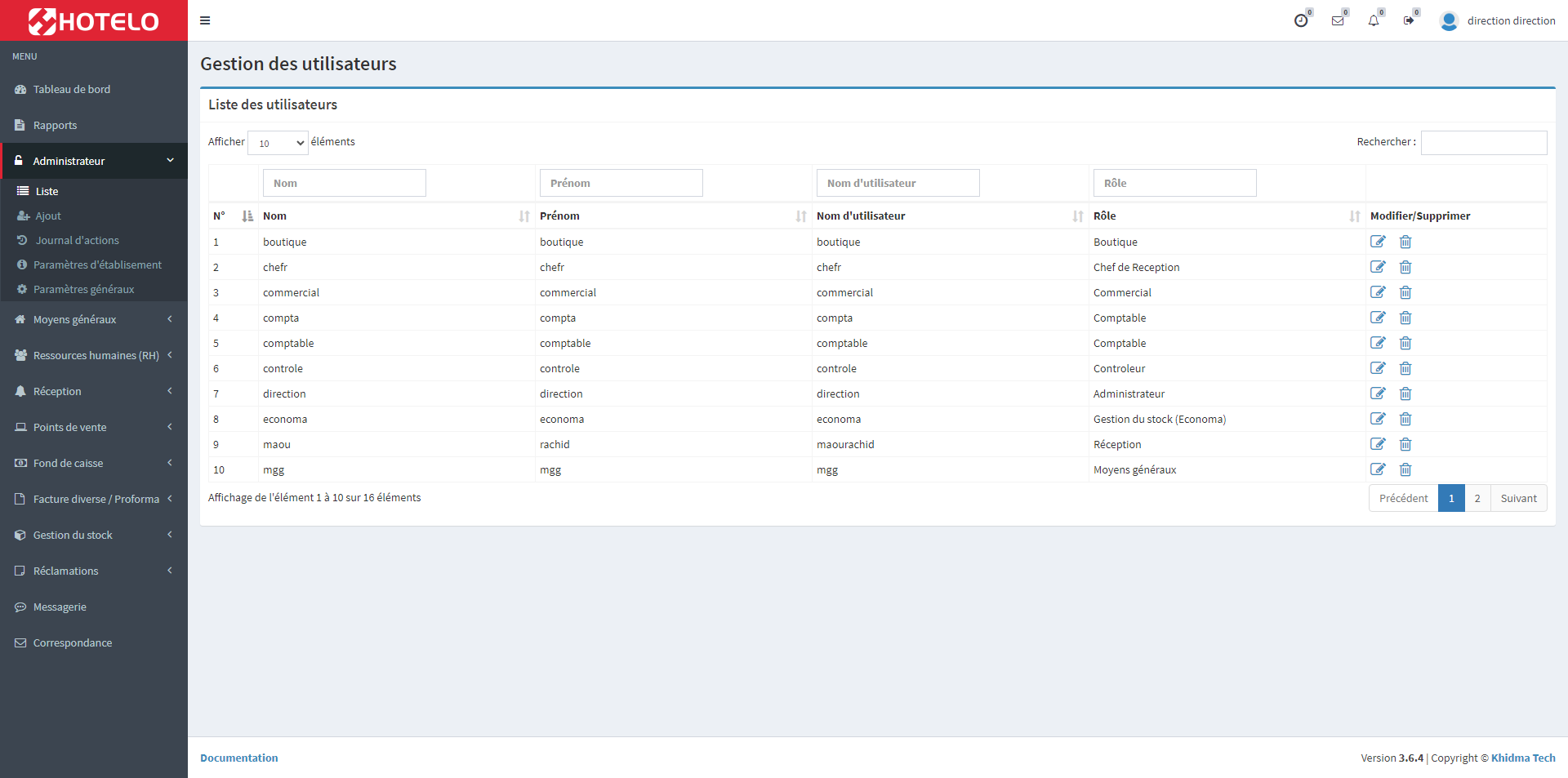1568x778 pixels.
Task: Edit the boutique user row
Action: click(1378, 242)
